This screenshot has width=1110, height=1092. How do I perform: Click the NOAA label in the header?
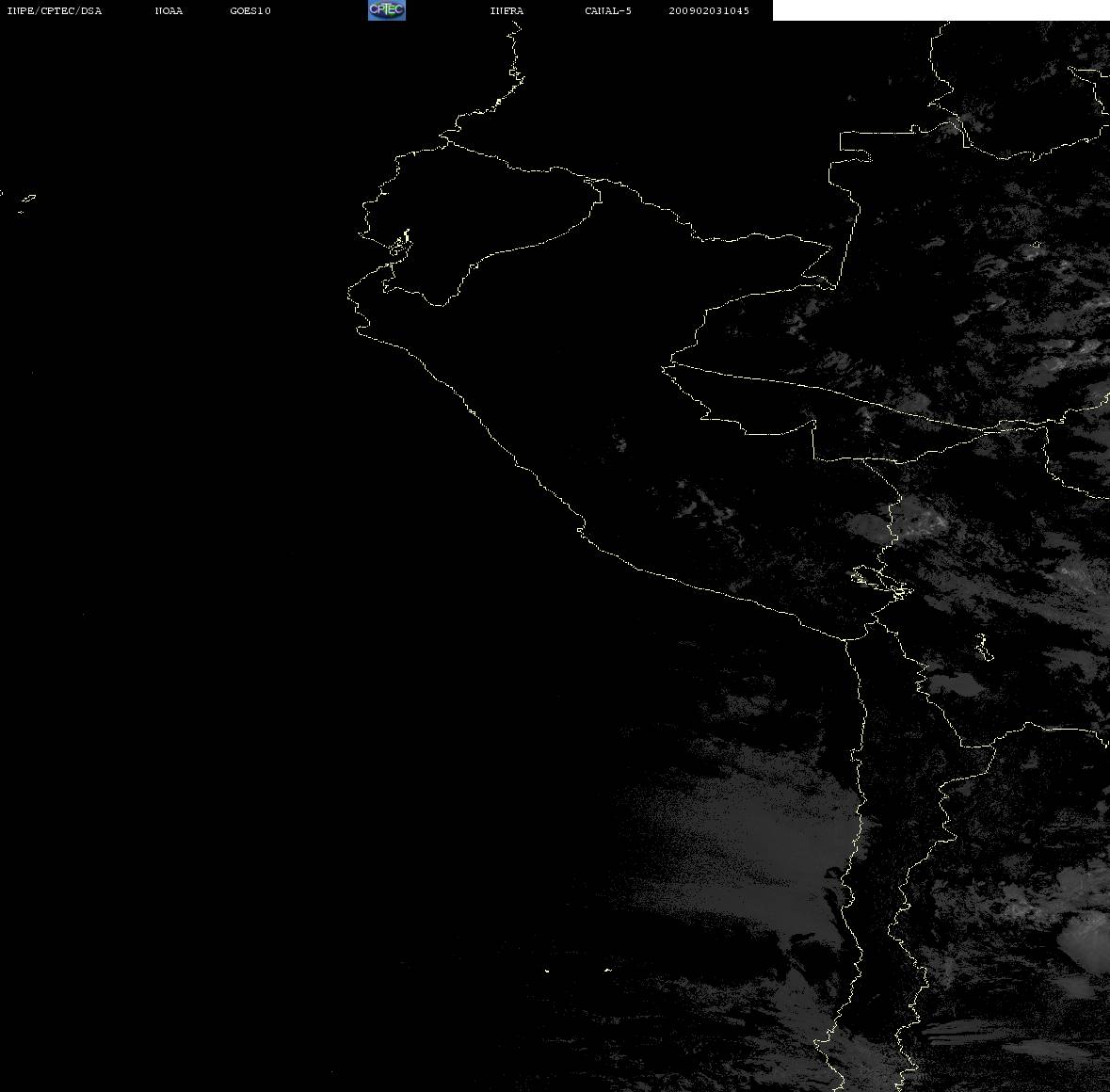[x=169, y=10]
